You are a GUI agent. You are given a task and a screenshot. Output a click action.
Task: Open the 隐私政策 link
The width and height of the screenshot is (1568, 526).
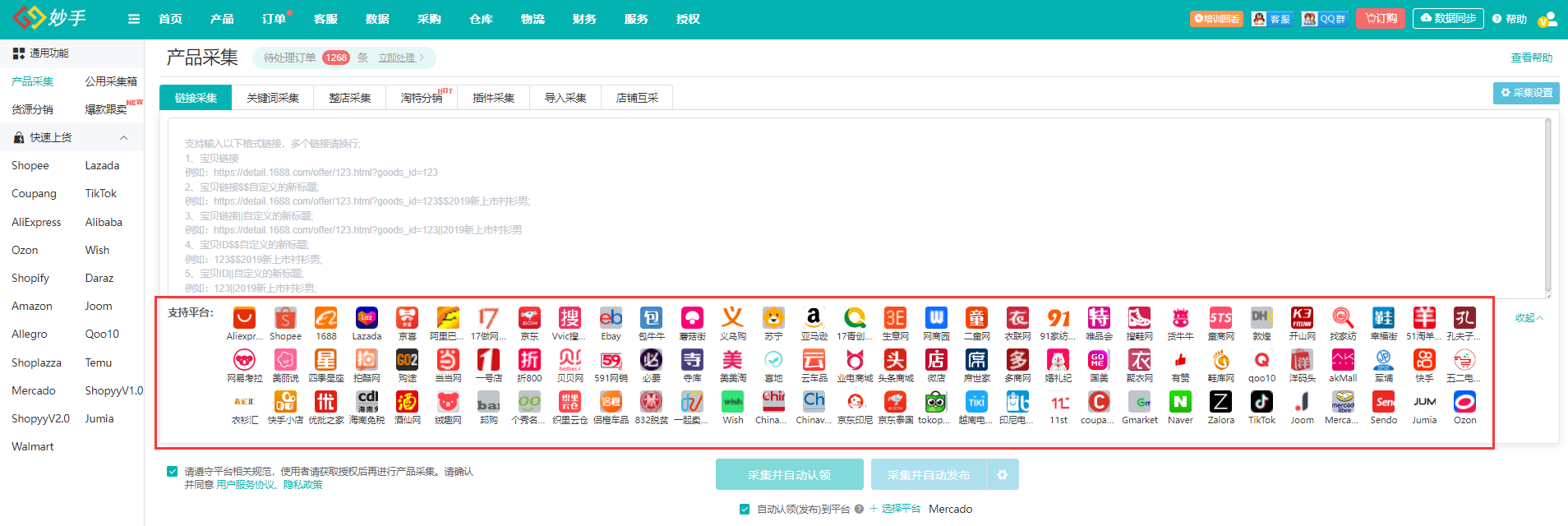coord(303,485)
